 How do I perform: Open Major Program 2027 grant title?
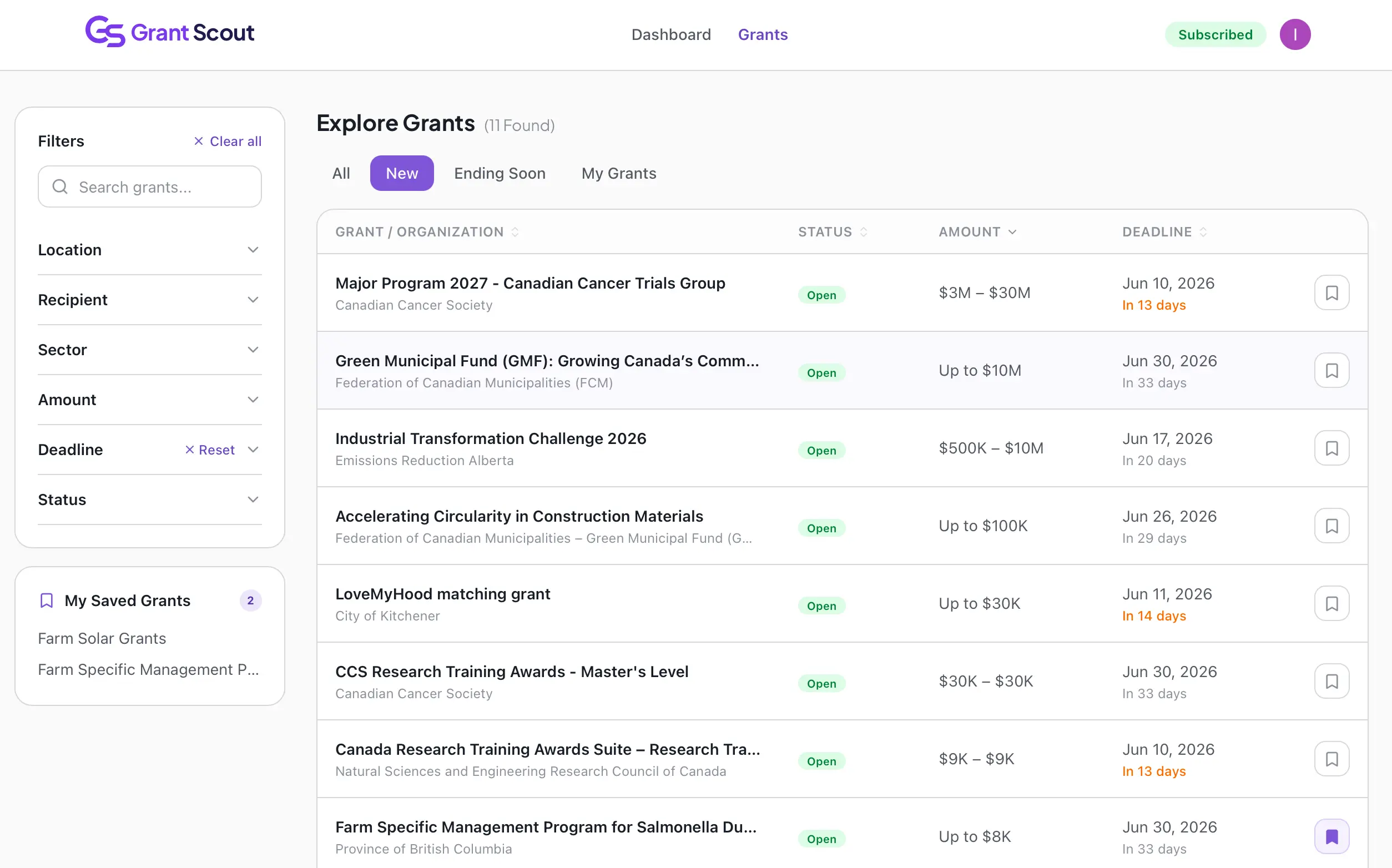(x=531, y=283)
